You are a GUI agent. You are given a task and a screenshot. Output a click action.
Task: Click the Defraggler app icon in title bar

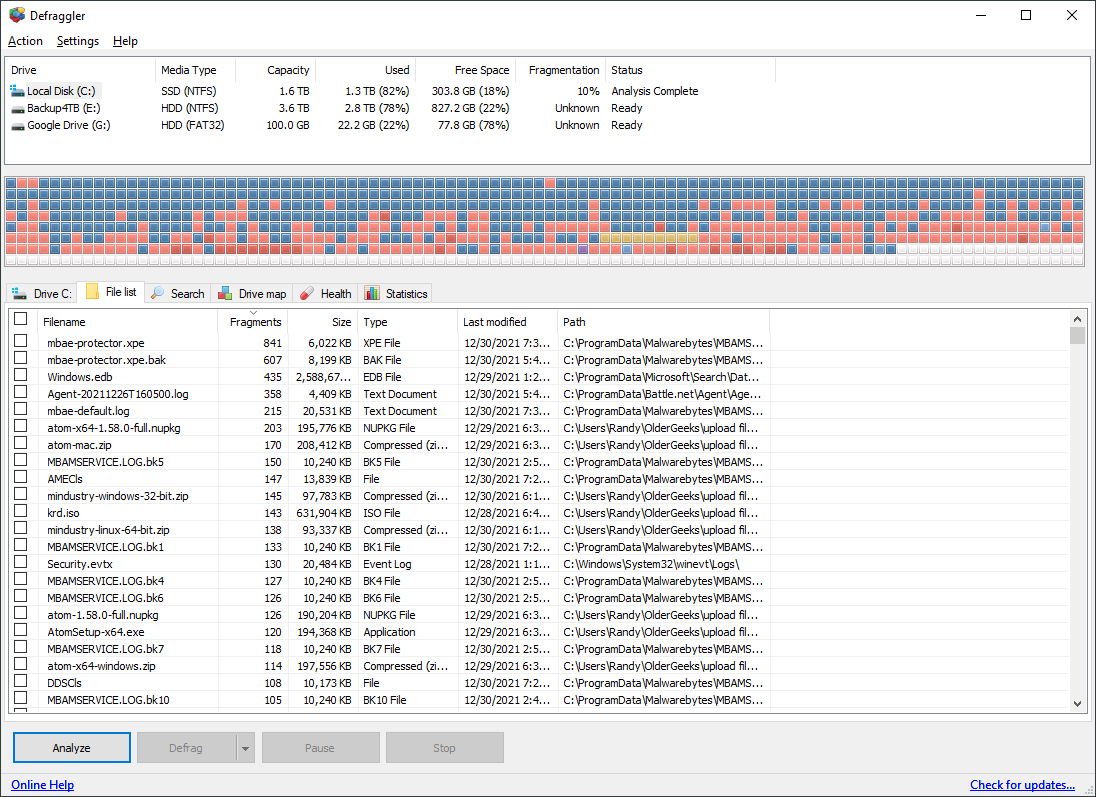tap(17, 15)
